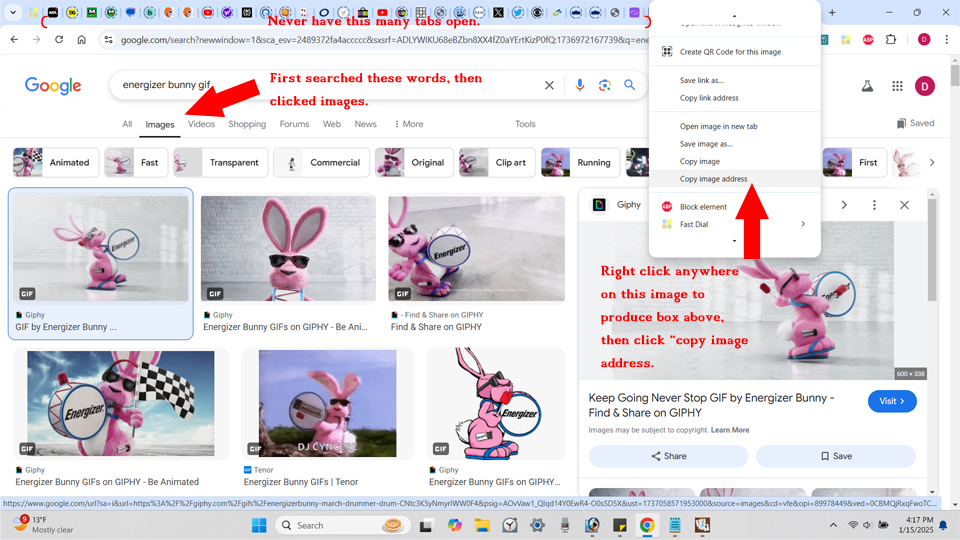
Task: Apply the Running filter chip
Action: point(580,162)
